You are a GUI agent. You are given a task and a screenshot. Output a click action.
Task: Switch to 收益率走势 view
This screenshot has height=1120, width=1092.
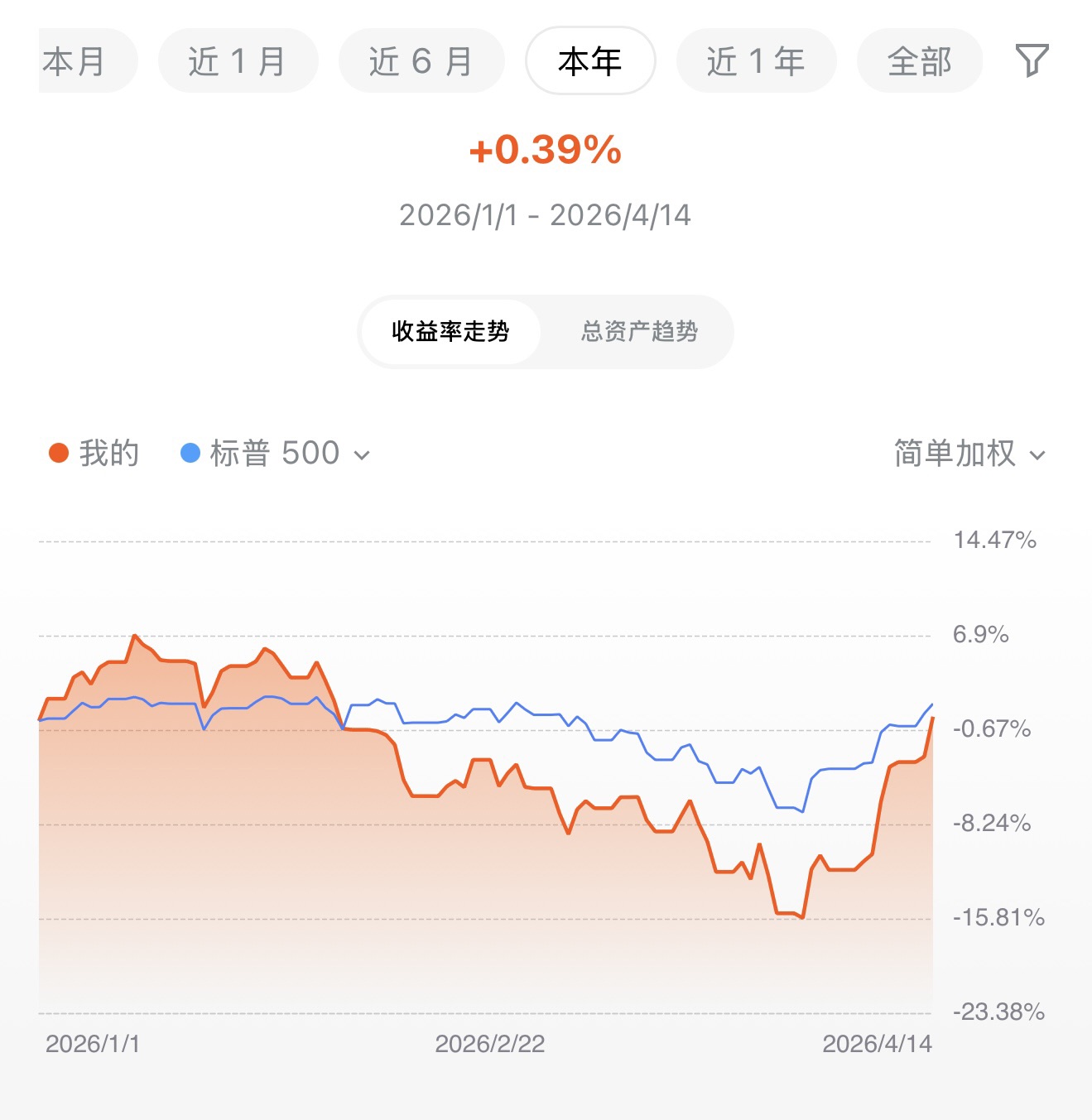coord(450,331)
